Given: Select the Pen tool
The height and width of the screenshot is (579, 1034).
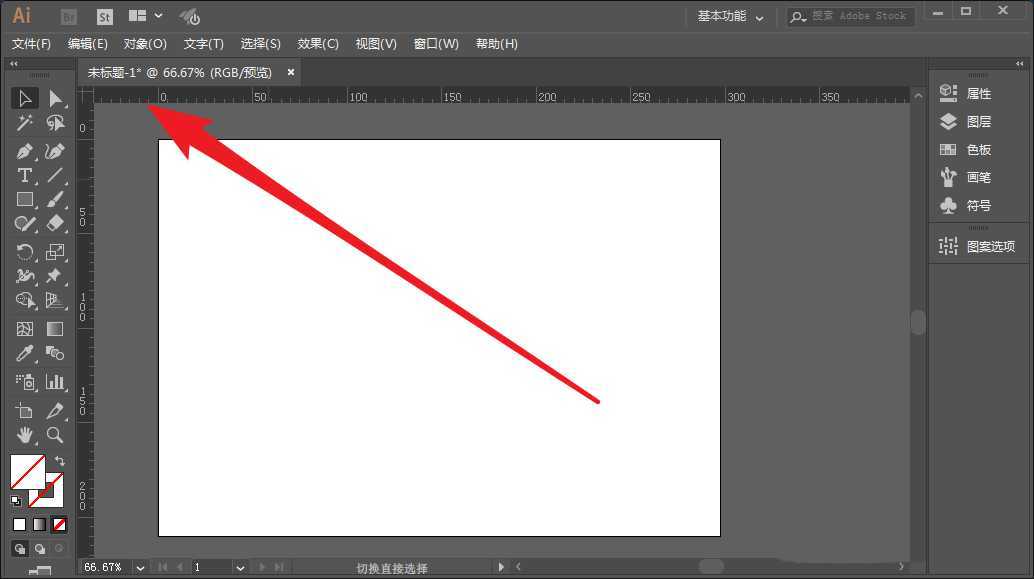Looking at the screenshot, I should 24,151.
